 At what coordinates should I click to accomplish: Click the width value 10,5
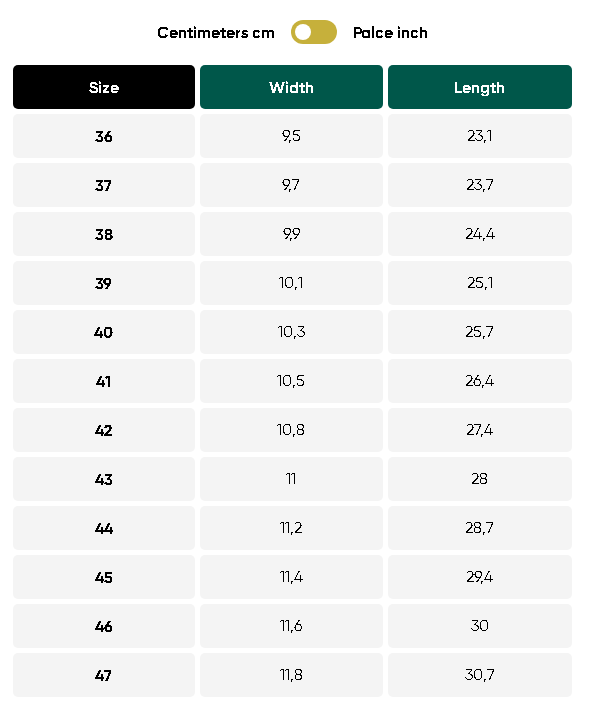[291, 381]
